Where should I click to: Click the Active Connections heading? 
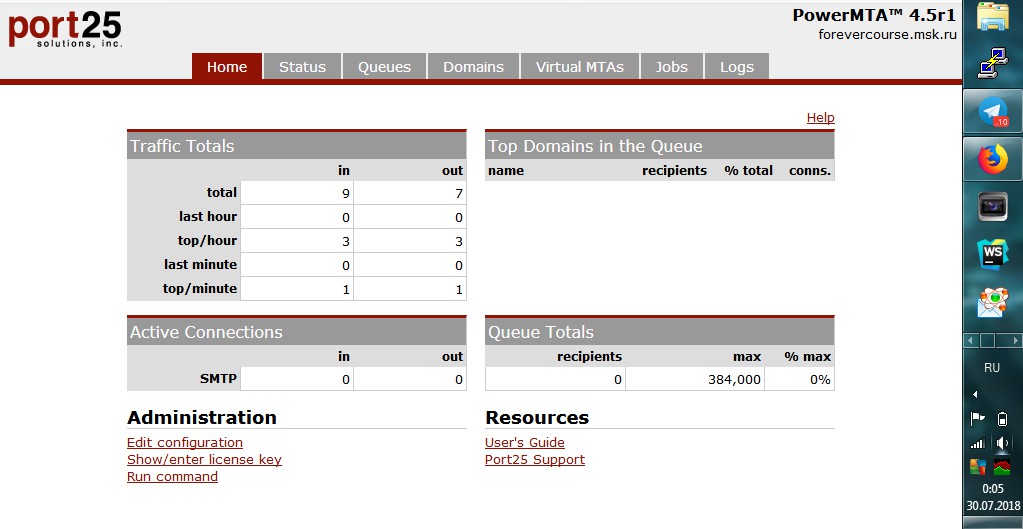(206, 332)
